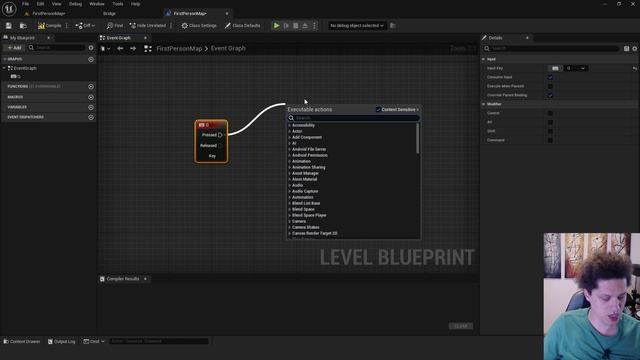Click the Find toolbar button
Screen dimensions: 640x360
tap(115, 26)
